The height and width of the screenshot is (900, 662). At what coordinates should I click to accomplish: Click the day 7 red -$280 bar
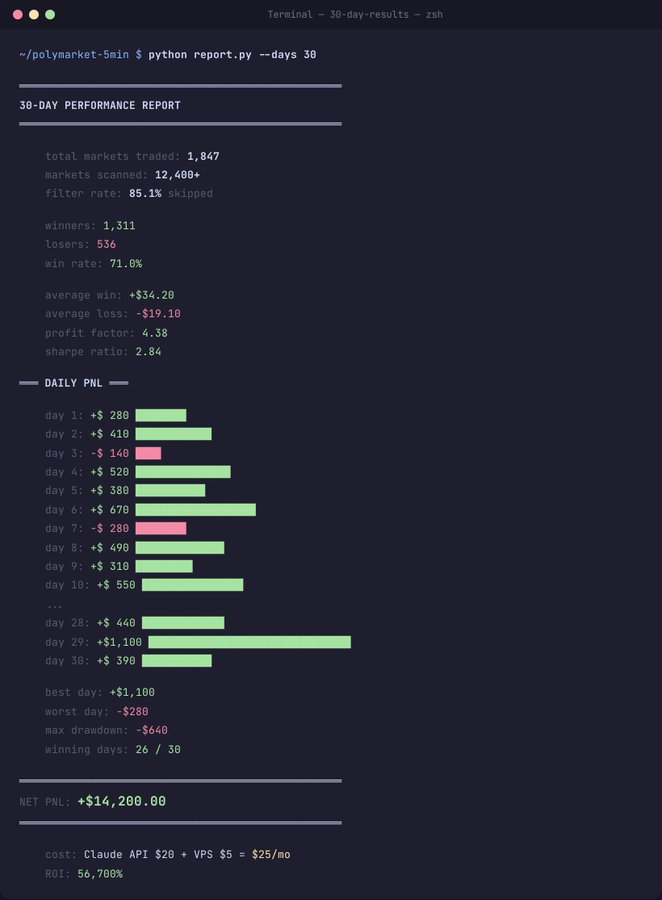point(161,528)
